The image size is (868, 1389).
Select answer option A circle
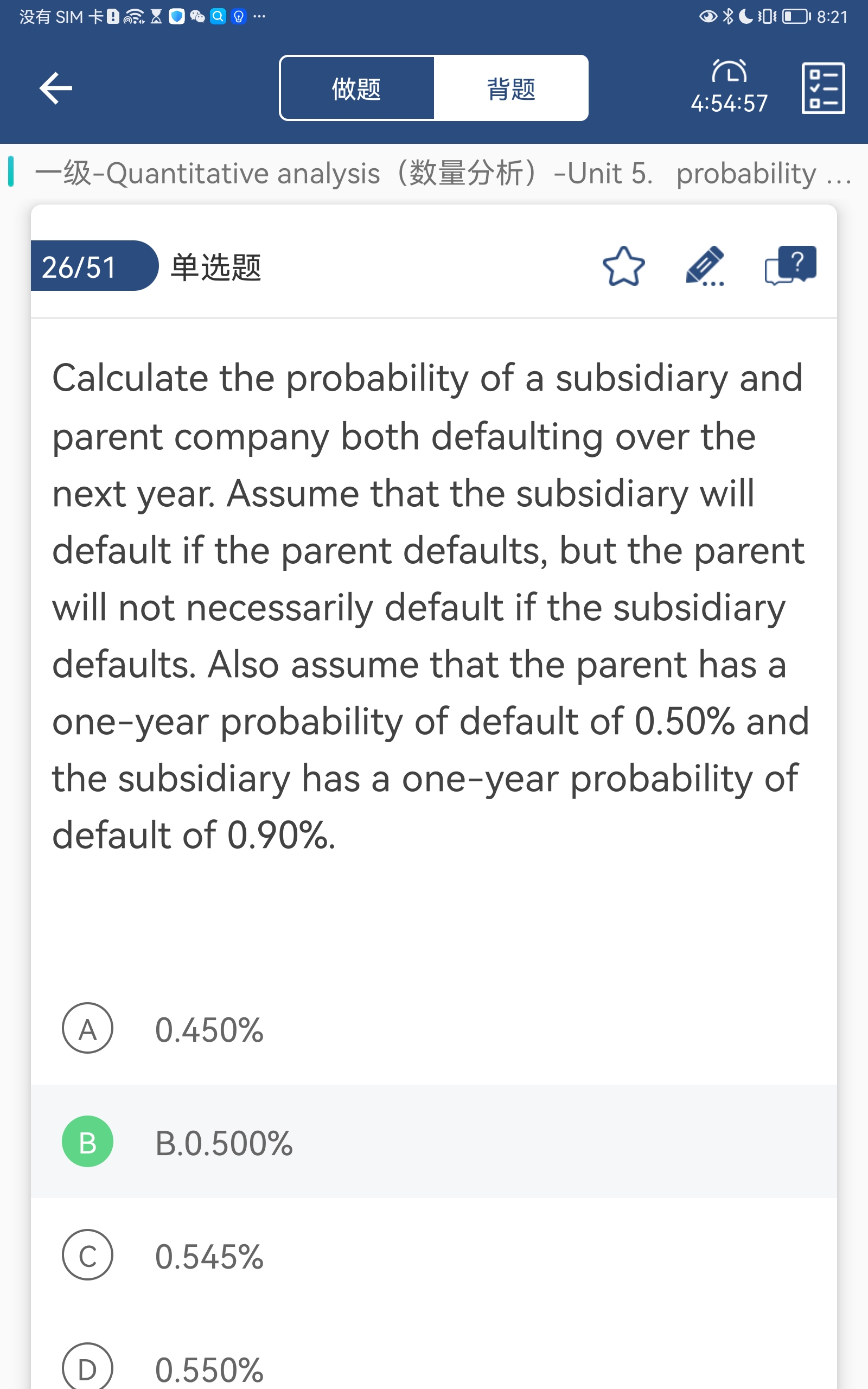click(x=87, y=1029)
